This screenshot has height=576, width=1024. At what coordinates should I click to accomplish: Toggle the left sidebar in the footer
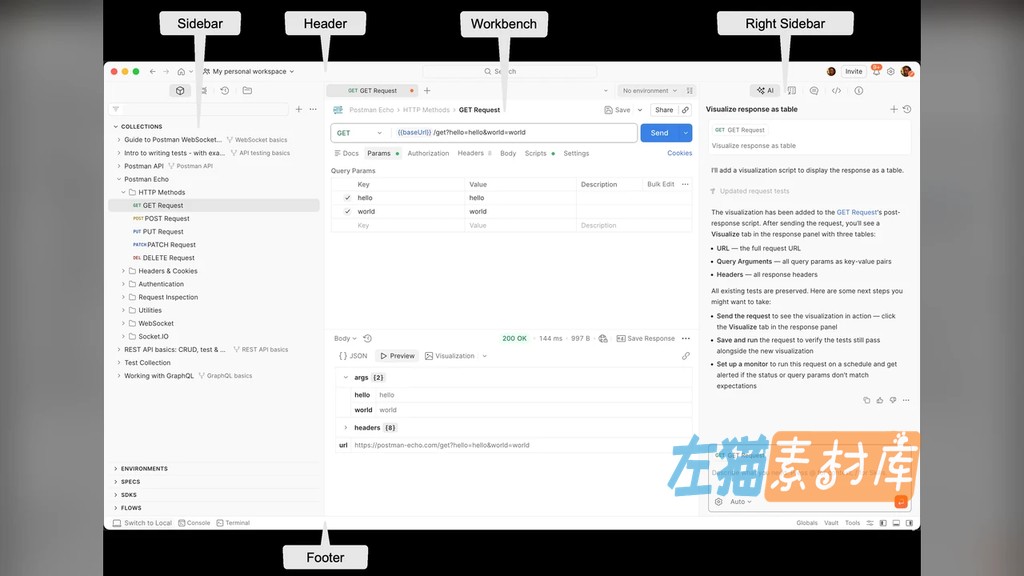[x=883, y=523]
